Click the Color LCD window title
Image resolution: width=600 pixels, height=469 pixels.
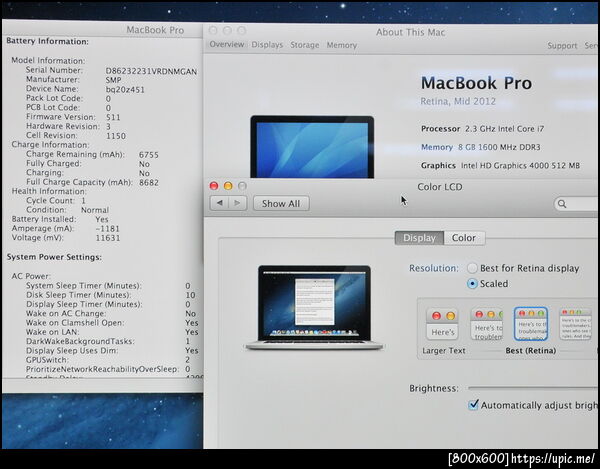[x=440, y=187]
